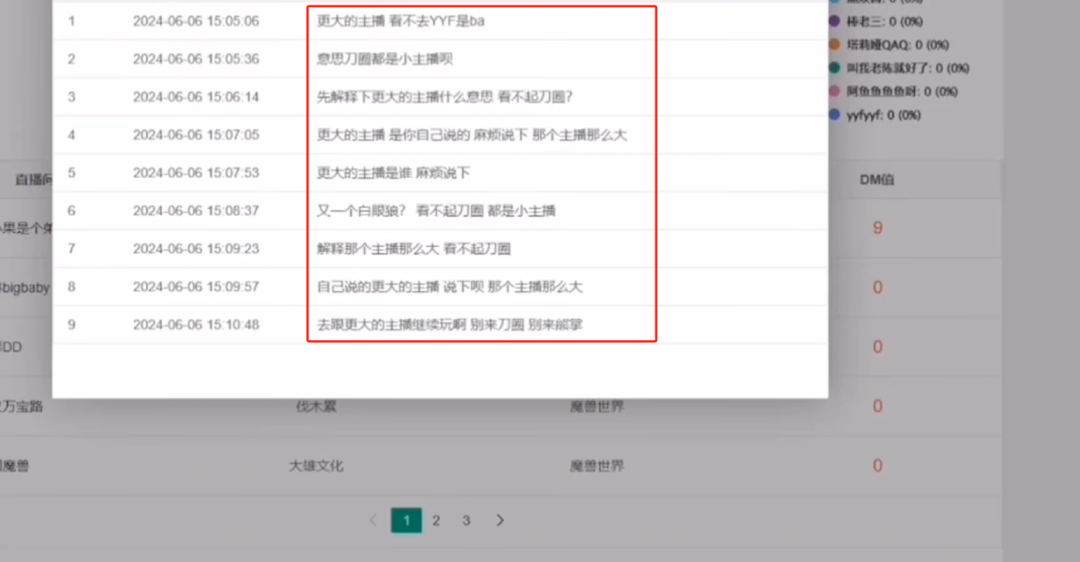Click timestamp 2024-06-06 15:09:23
This screenshot has height=562, width=1080.
point(196,249)
